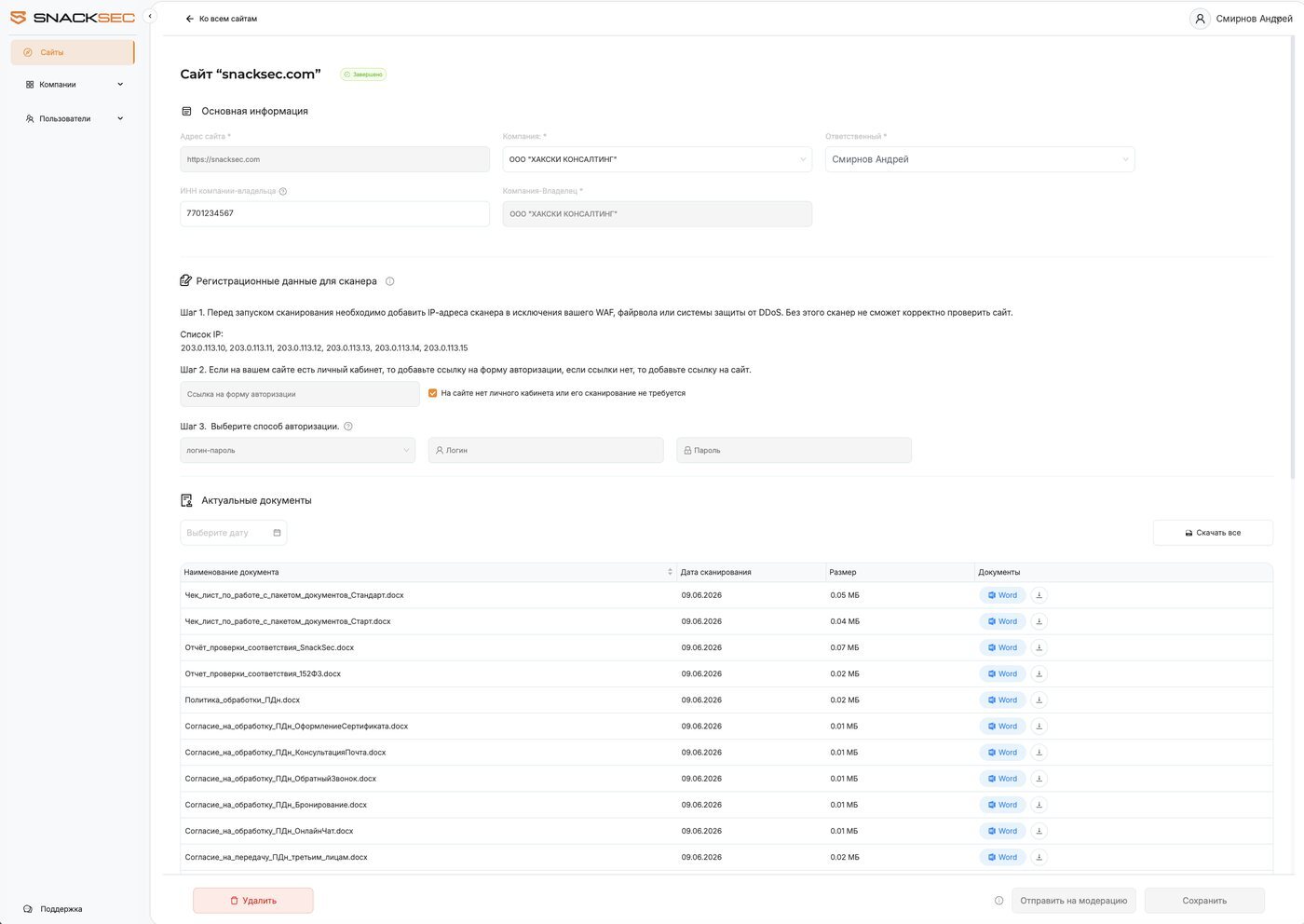The image size is (1304, 924).
Task: Open Word button for Чек_лист Старт.docx
Action: (1002, 621)
